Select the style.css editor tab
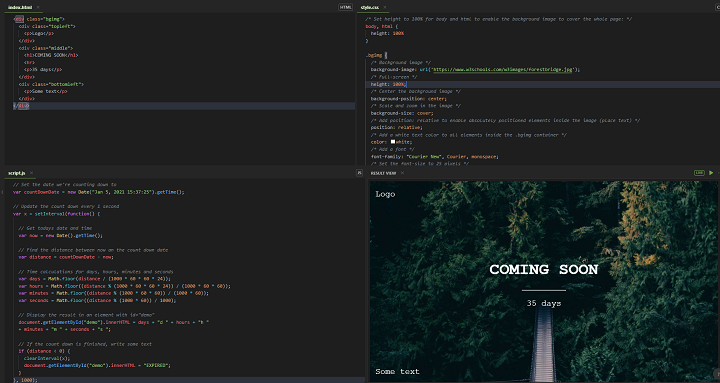The width and height of the screenshot is (720, 383). click(370, 7)
